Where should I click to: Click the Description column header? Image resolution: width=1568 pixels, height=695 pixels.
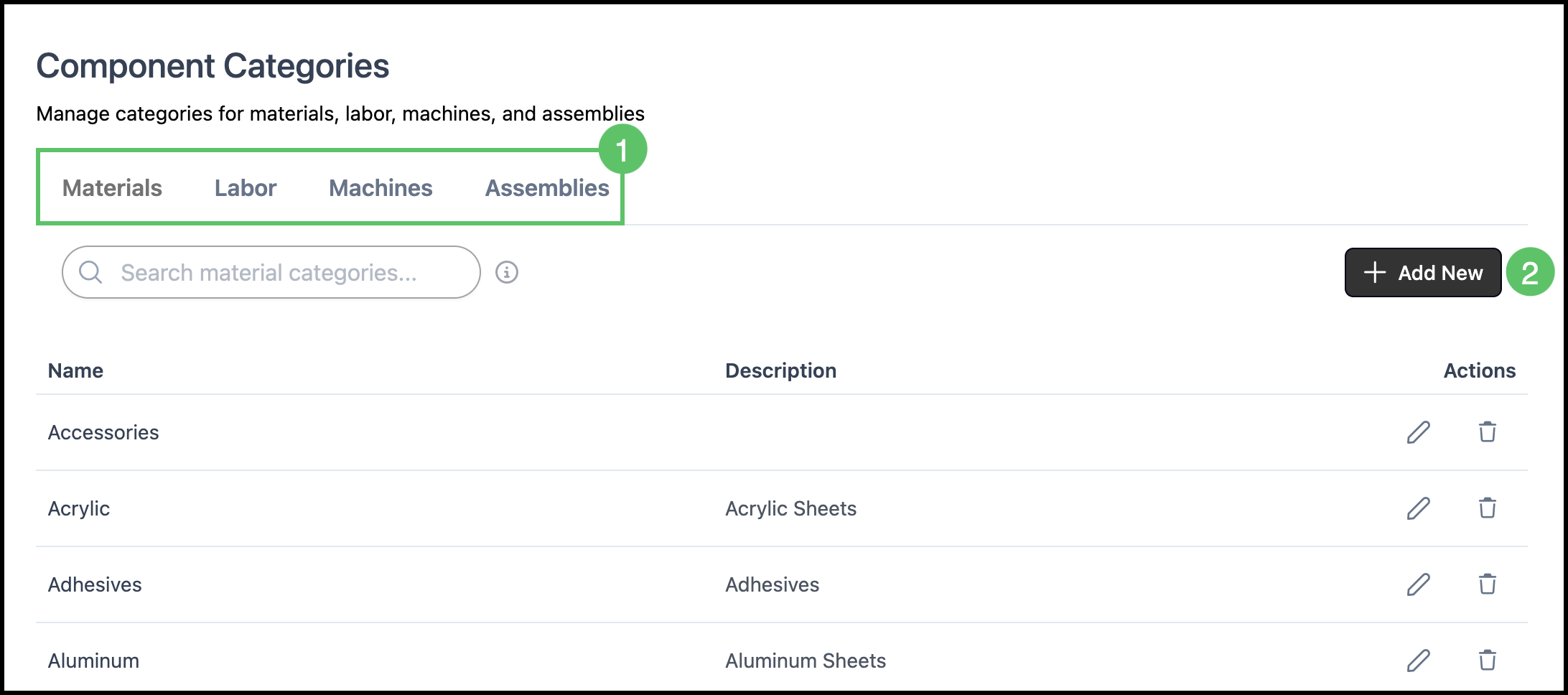click(780, 370)
